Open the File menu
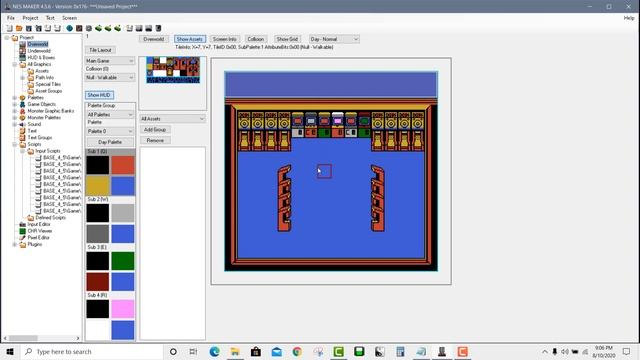 point(11,18)
